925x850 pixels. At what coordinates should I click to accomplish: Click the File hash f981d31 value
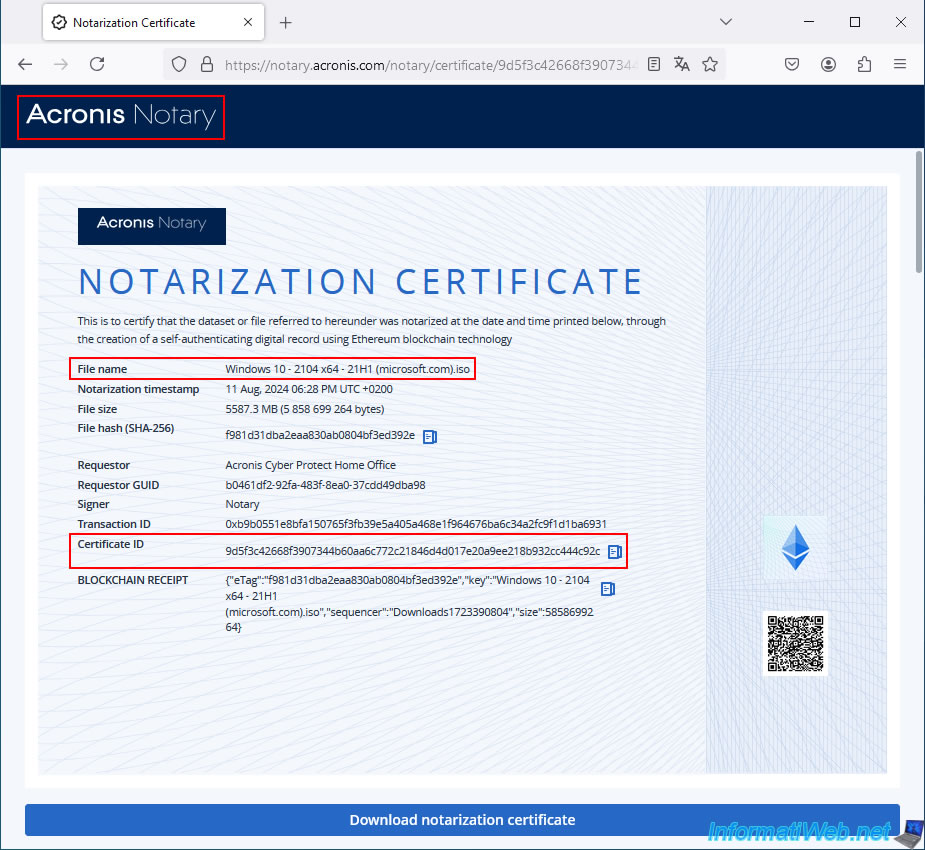click(320, 435)
